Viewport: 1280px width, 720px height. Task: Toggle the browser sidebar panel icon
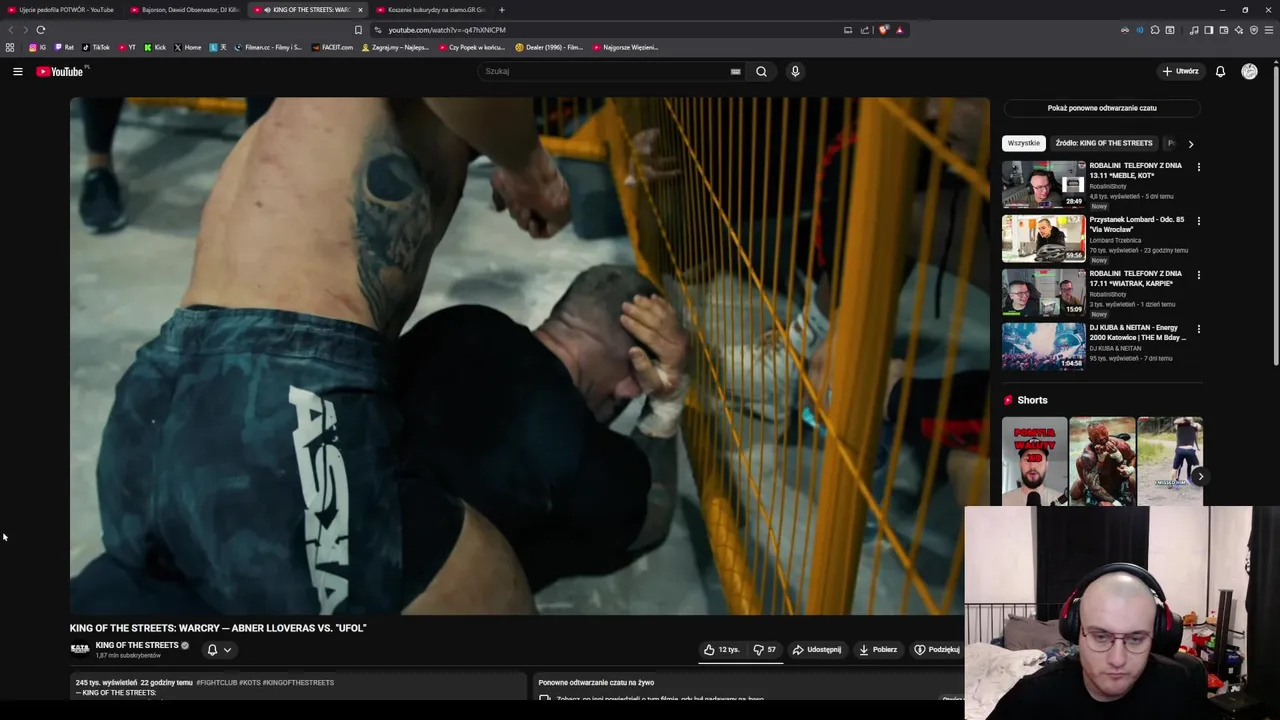1208,30
